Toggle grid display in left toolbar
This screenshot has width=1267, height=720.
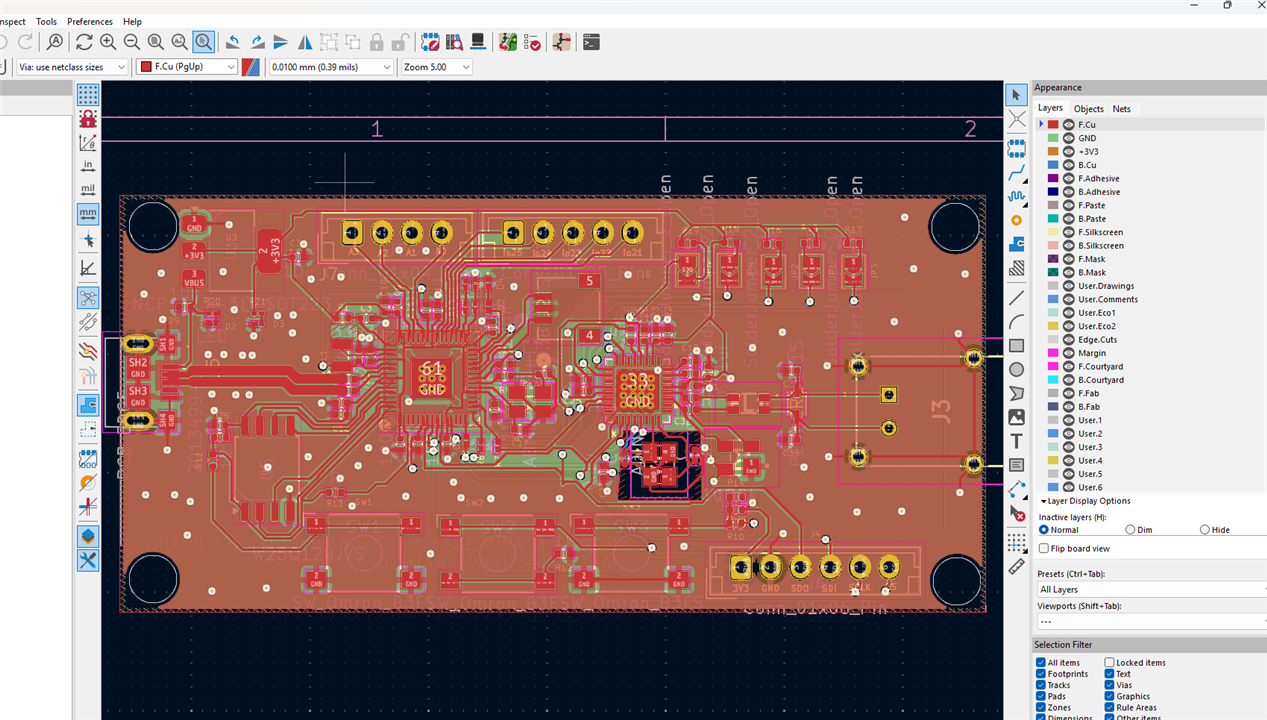coord(88,95)
